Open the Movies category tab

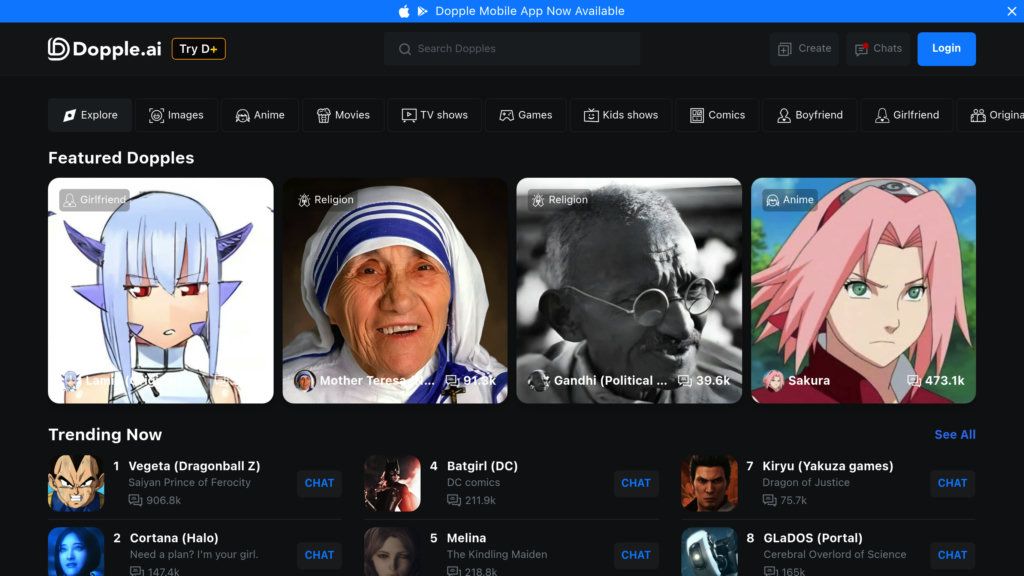[343, 115]
